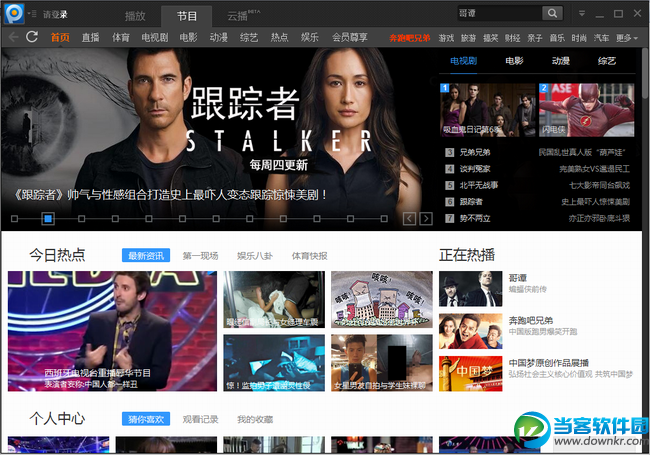
Task: Click the previous banner arrow button
Action: 409,218
